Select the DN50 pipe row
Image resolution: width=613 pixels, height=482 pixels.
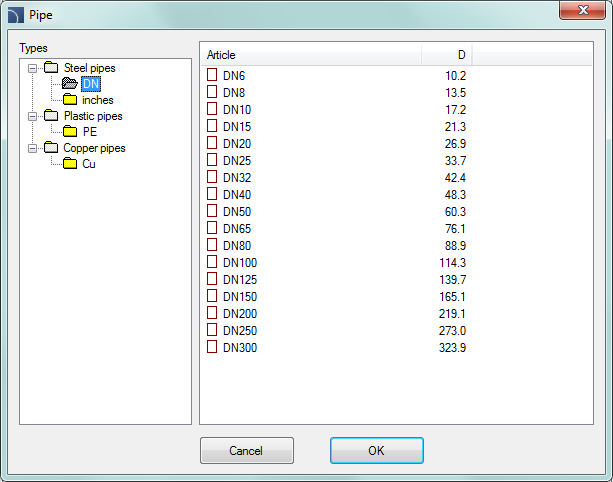tap(237, 211)
